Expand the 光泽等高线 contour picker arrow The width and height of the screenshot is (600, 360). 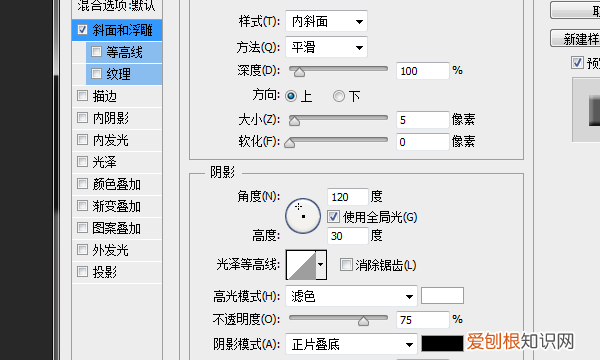tap(321, 264)
